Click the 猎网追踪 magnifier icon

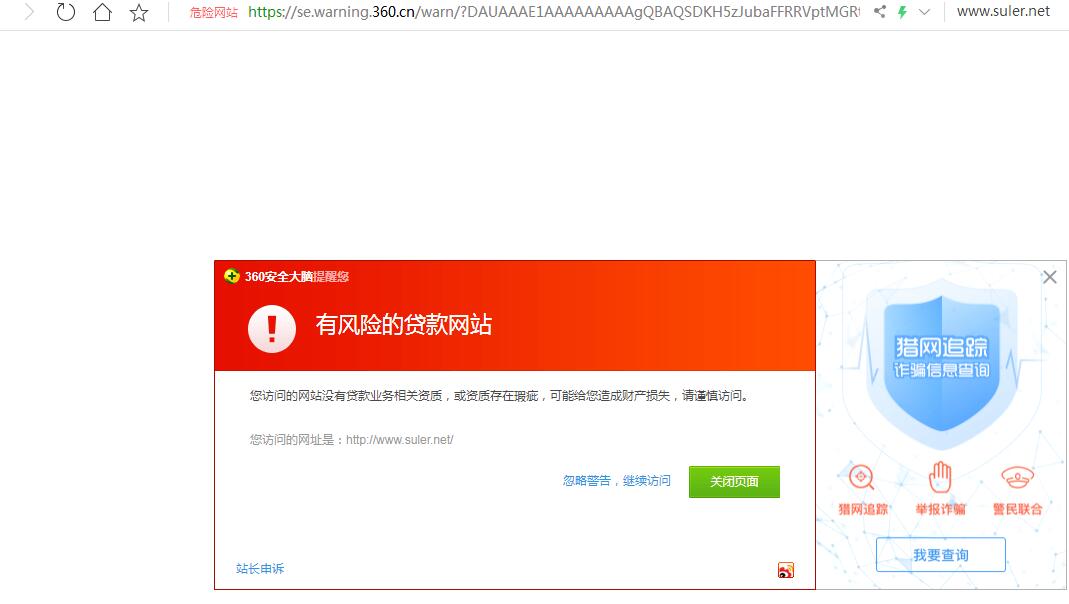862,477
